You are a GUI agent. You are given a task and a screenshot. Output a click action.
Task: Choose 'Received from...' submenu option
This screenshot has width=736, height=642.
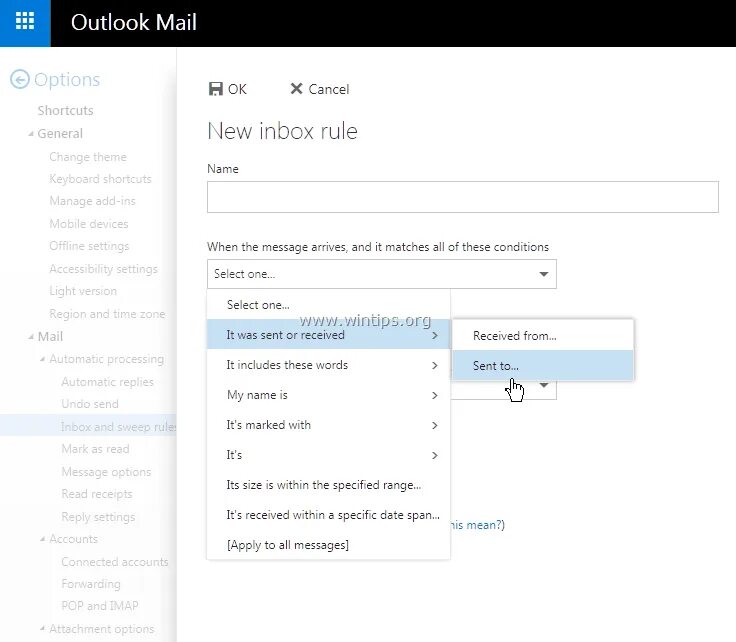pyautogui.click(x=543, y=336)
